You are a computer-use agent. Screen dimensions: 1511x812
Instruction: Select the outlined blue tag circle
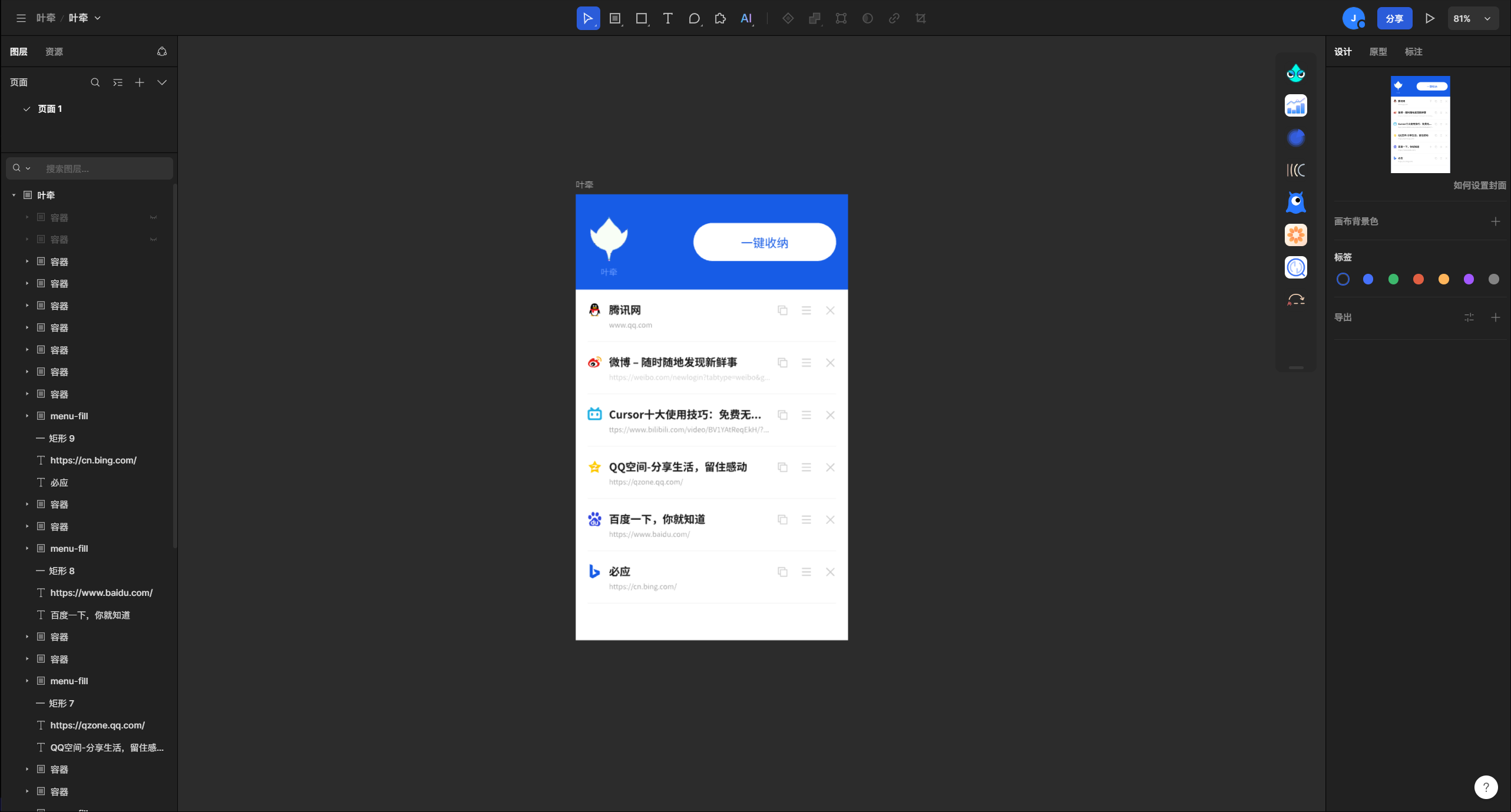tap(1343, 279)
